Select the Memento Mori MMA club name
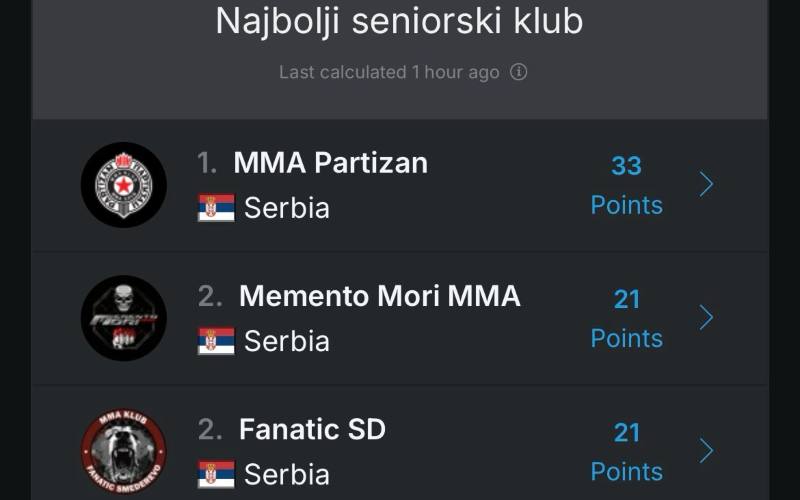This screenshot has width=800, height=500. click(380, 296)
